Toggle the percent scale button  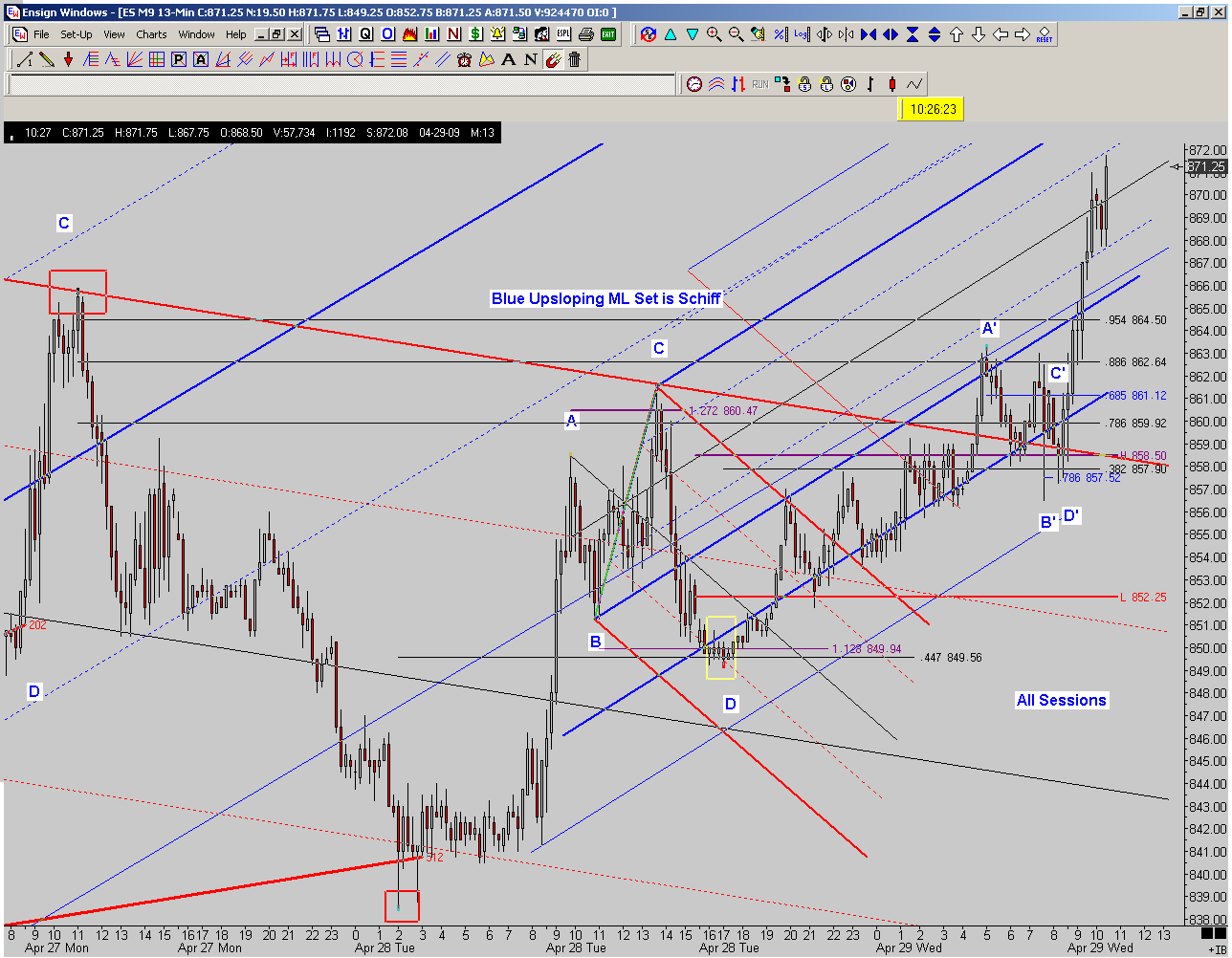click(x=780, y=34)
